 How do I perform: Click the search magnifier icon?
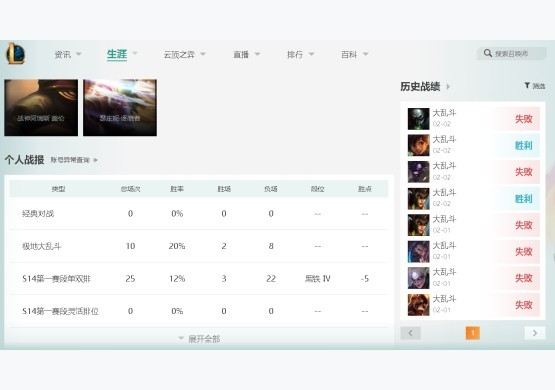[487, 53]
